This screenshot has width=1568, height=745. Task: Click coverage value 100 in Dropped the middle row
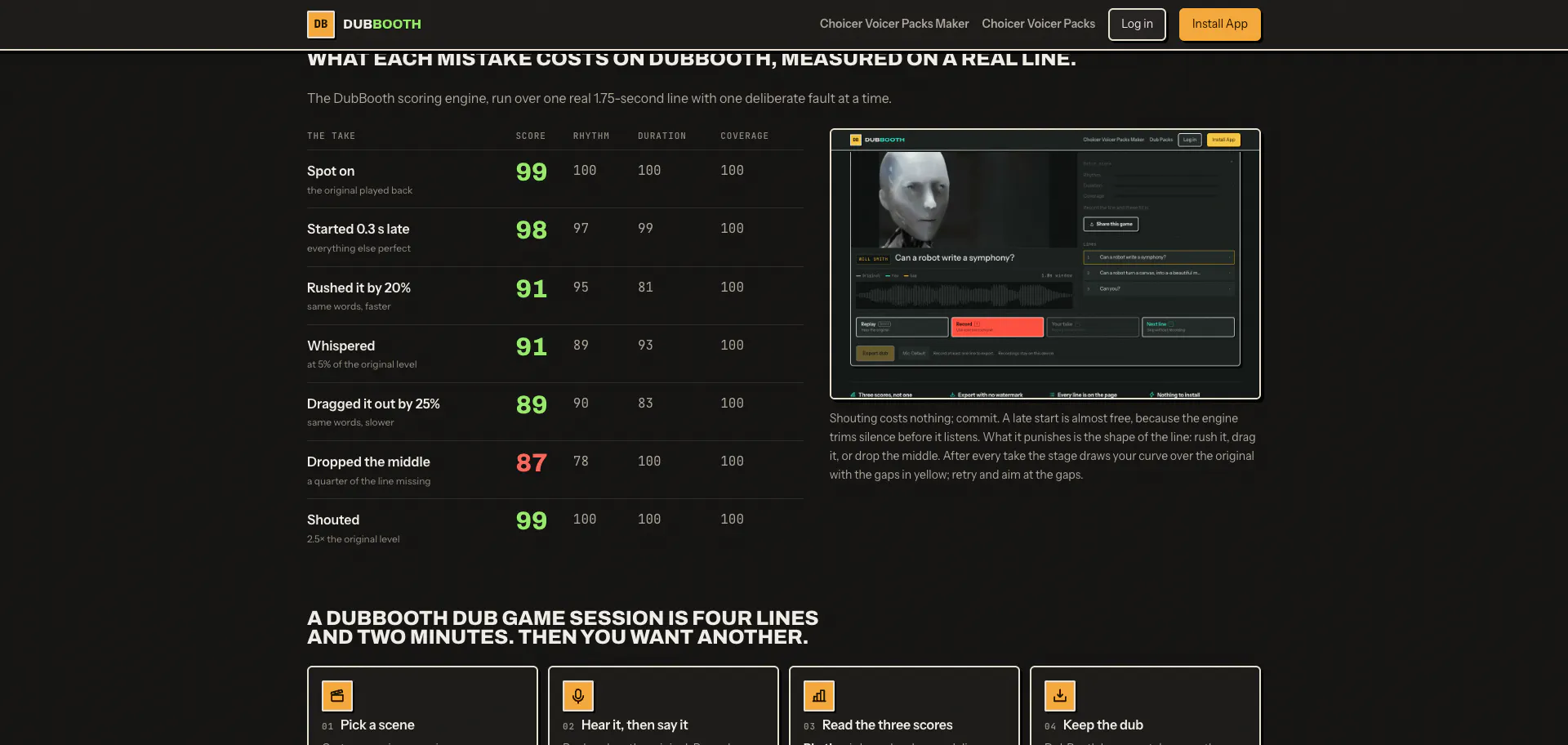click(x=732, y=462)
